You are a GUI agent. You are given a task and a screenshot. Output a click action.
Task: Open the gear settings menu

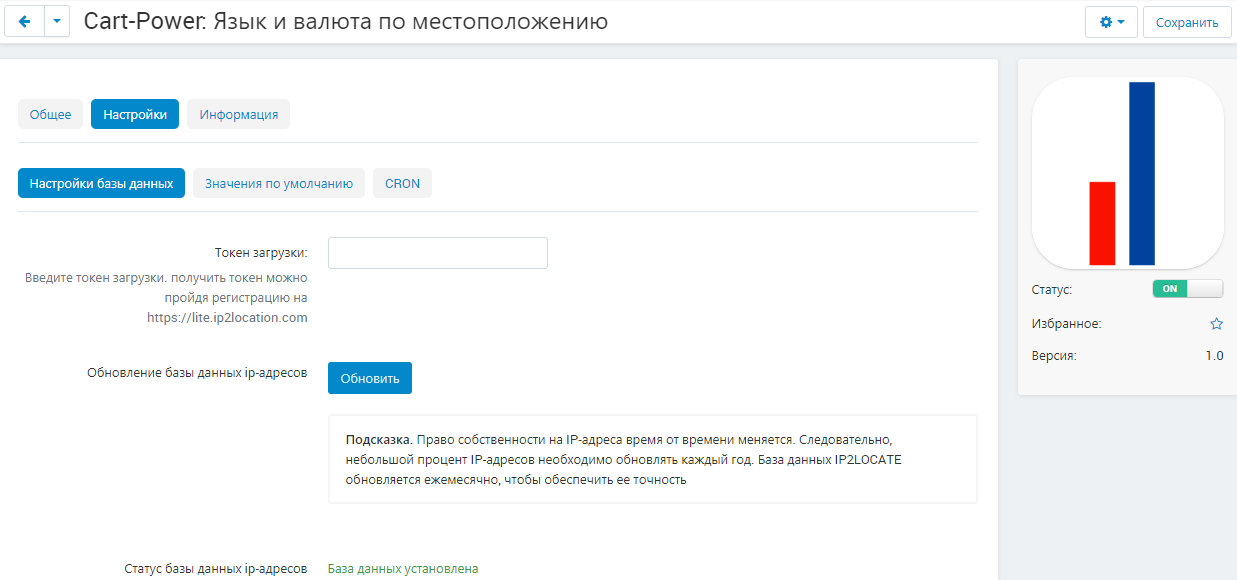[1111, 22]
